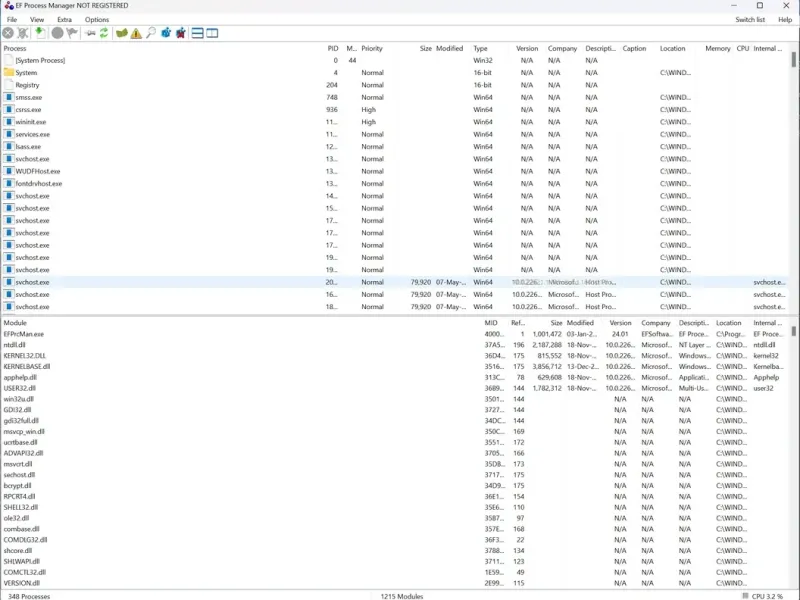Click the Switch list button
This screenshot has height=600, width=800.
(x=750, y=19)
